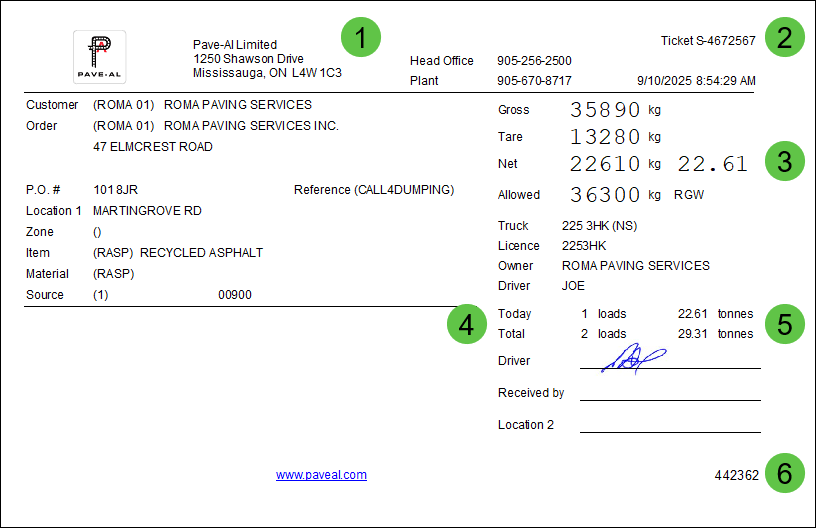Screen dimensions: 816x528
Task: Click the Net weight value 22610
Action: 605,164
